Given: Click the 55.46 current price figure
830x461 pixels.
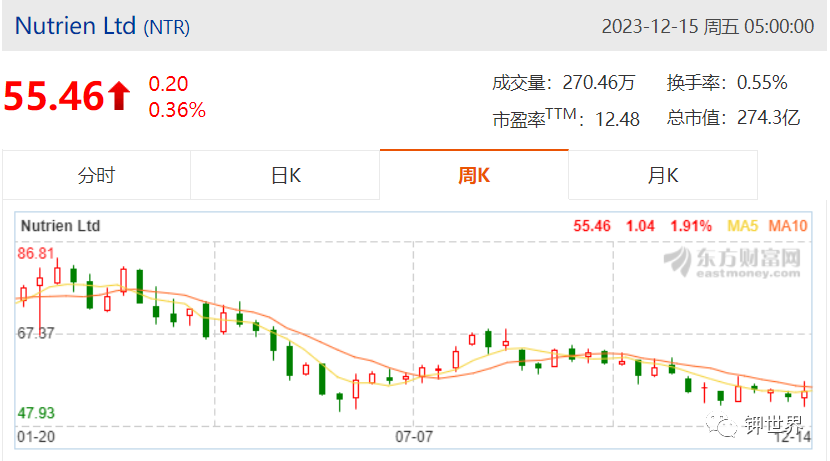Looking at the screenshot, I should tap(53, 96).
